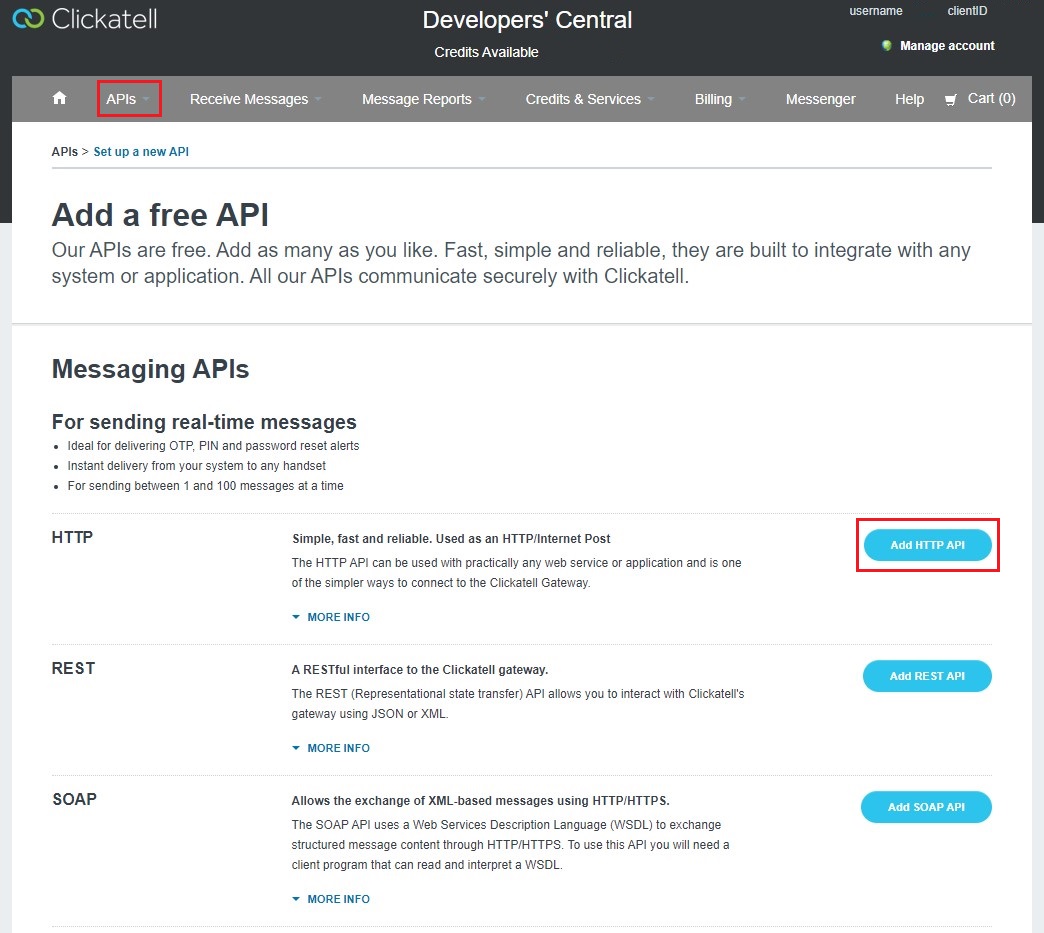Click the Messaging APIs heading
1044x933 pixels.
[x=150, y=369]
